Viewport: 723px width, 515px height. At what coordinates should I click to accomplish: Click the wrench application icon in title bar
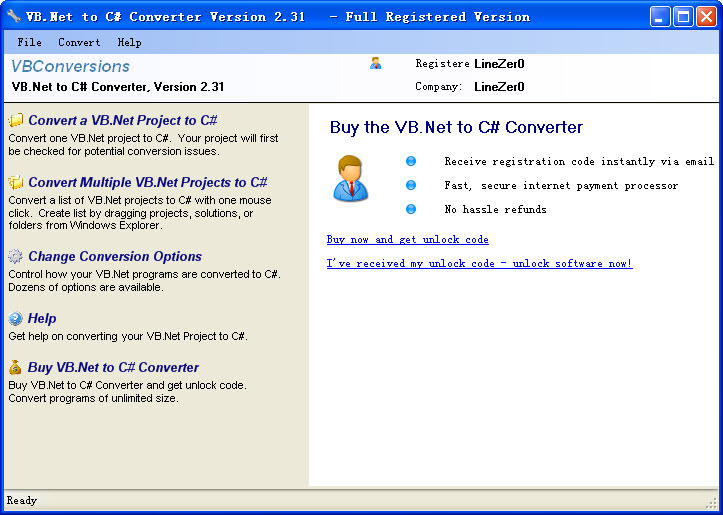[14, 17]
